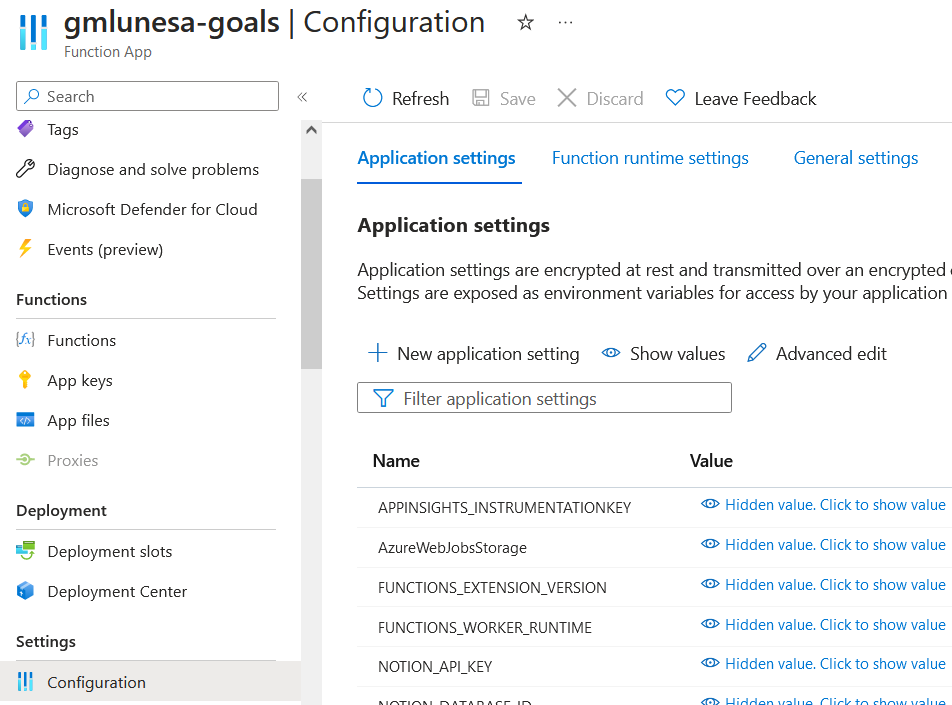Select the Deployment Center cube icon

coord(26,591)
